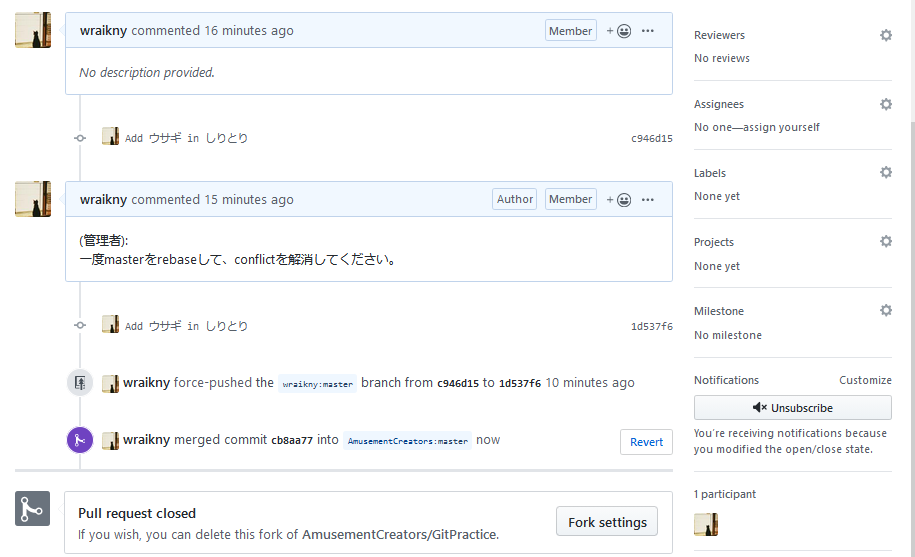Click the purple merged commit icon
The width and height of the screenshot is (915, 557).
coord(80,440)
